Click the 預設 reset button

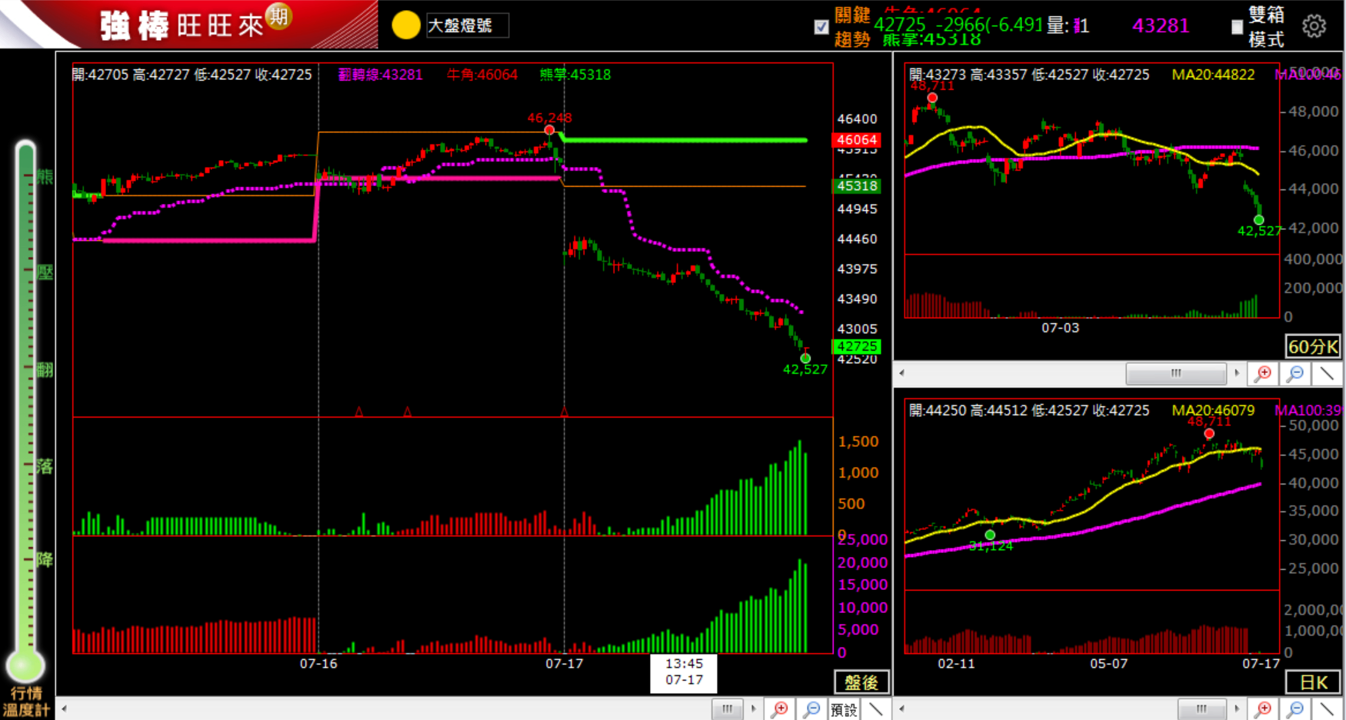[x=844, y=709]
